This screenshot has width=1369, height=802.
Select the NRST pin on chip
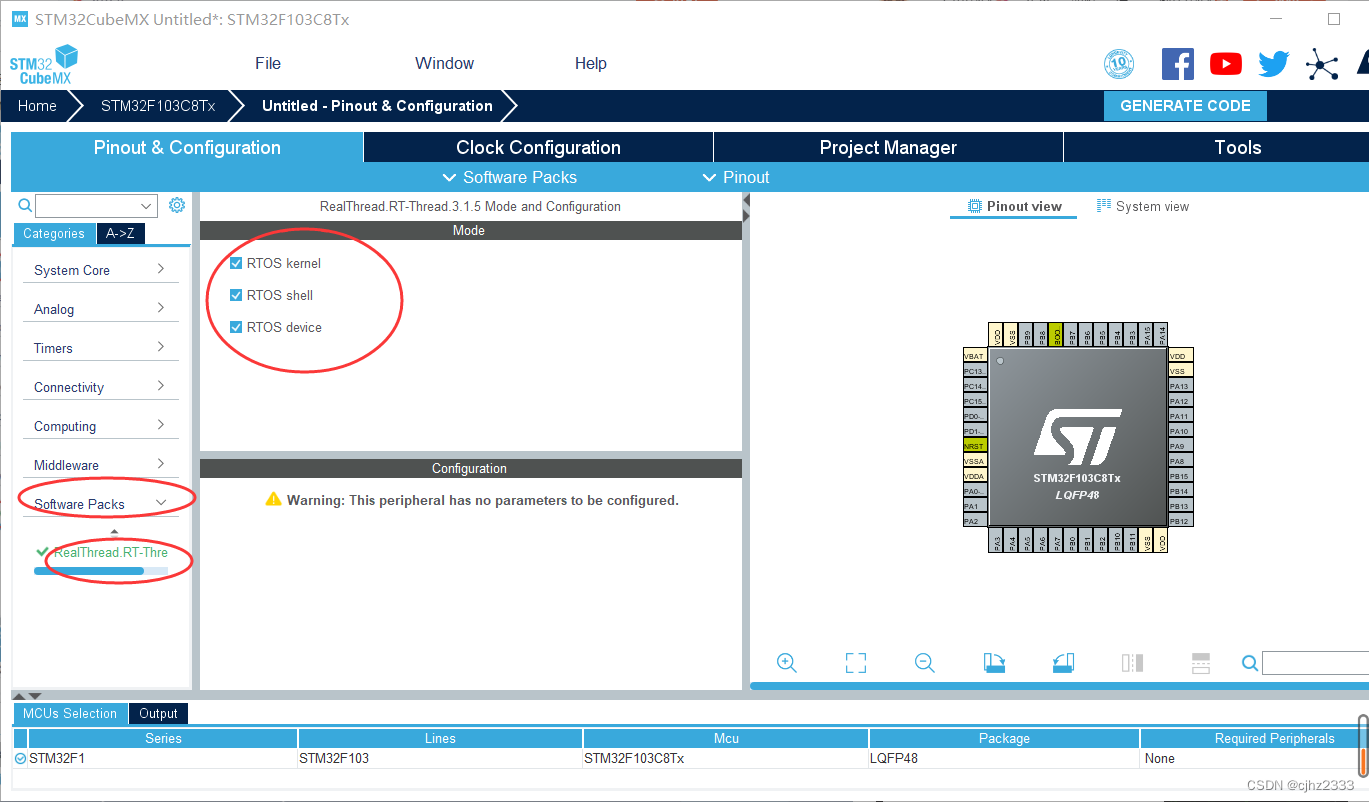tap(974, 446)
